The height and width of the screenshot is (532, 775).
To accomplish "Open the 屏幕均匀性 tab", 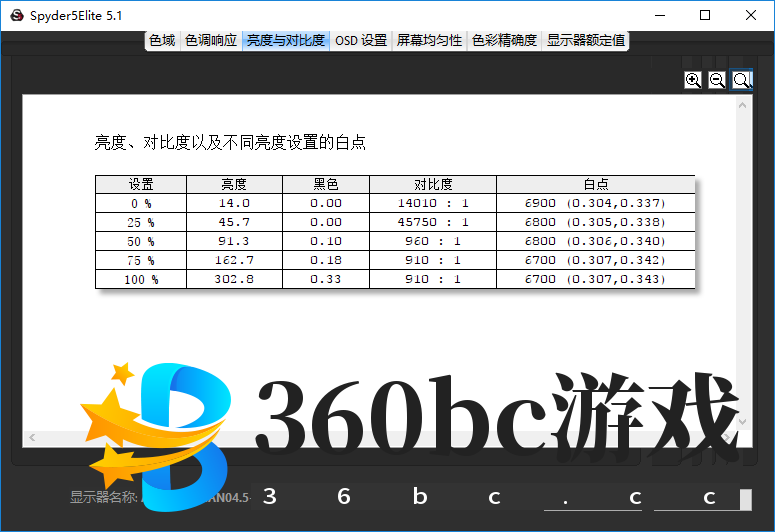I will [429, 41].
